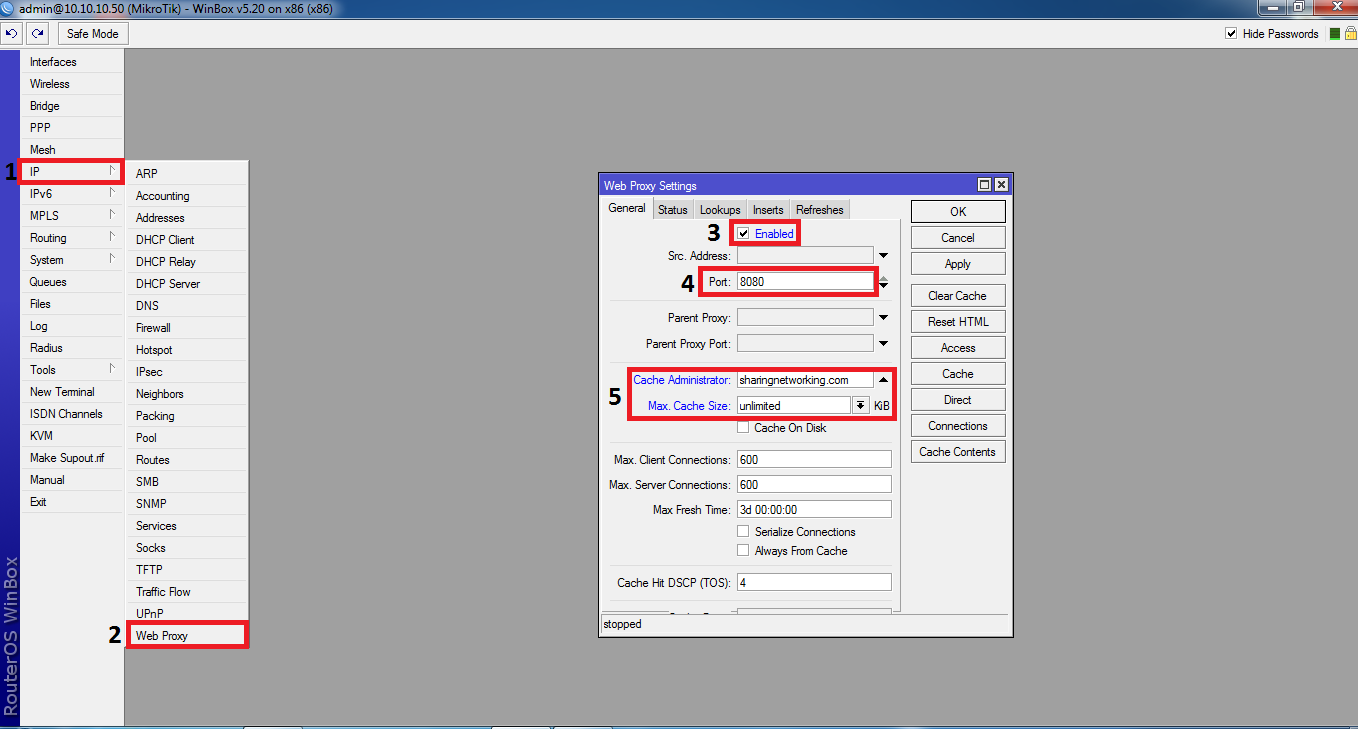Enable Serialize Connections

point(742,531)
